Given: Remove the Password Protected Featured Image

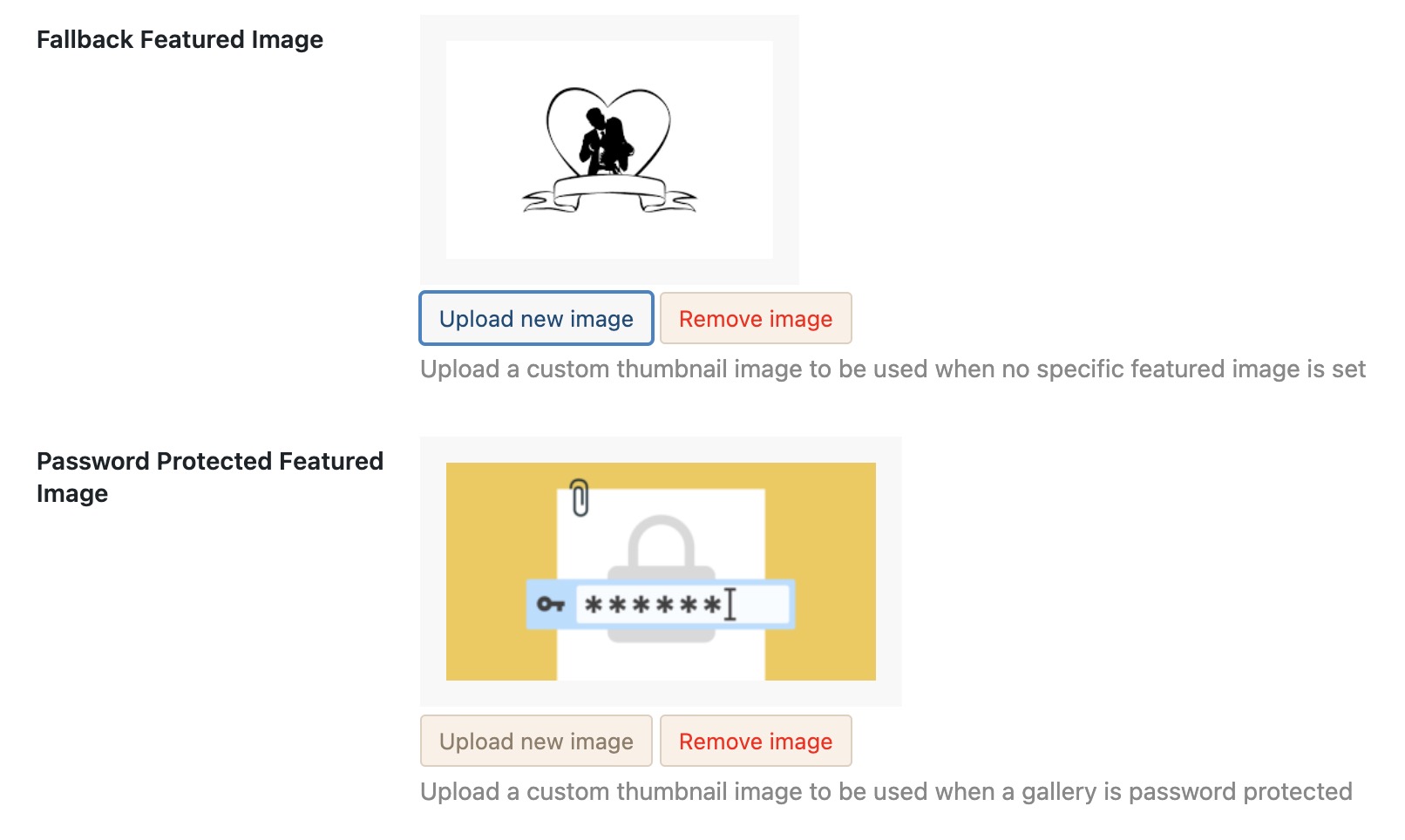Looking at the screenshot, I should point(756,741).
